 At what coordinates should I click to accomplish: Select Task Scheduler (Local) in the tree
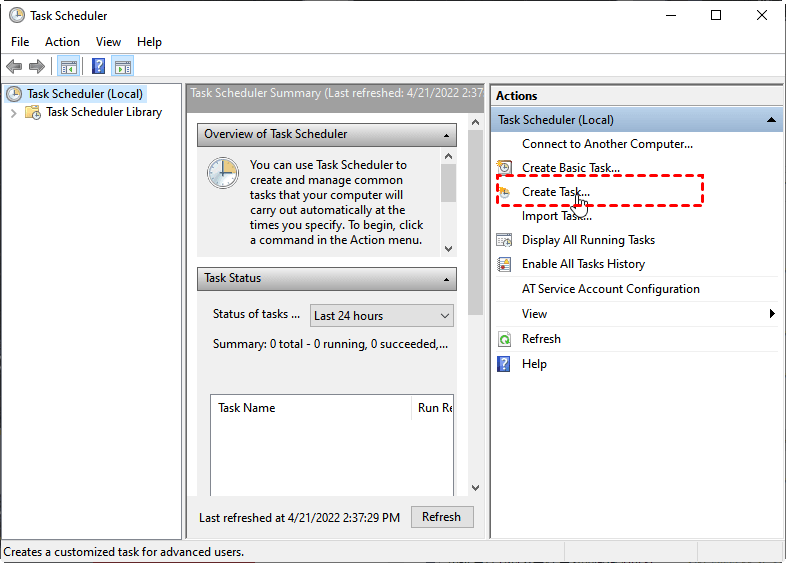click(85, 94)
